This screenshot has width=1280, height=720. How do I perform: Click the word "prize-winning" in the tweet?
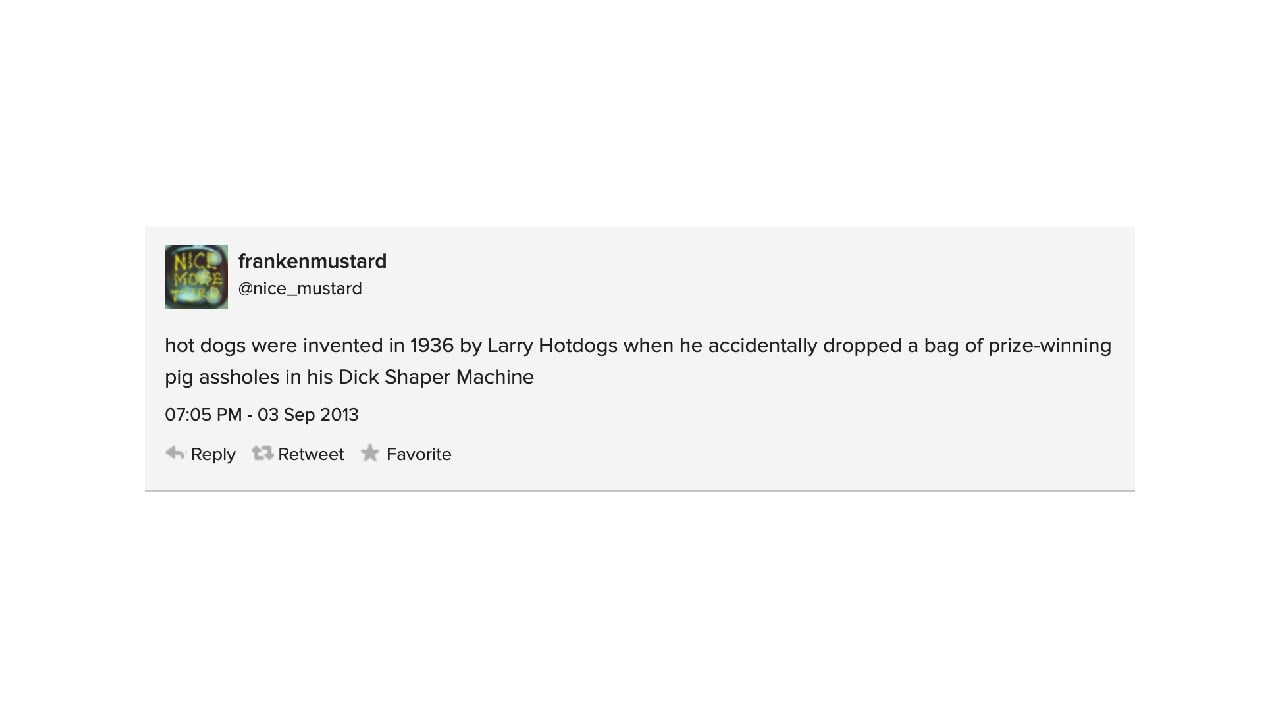coord(1050,346)
